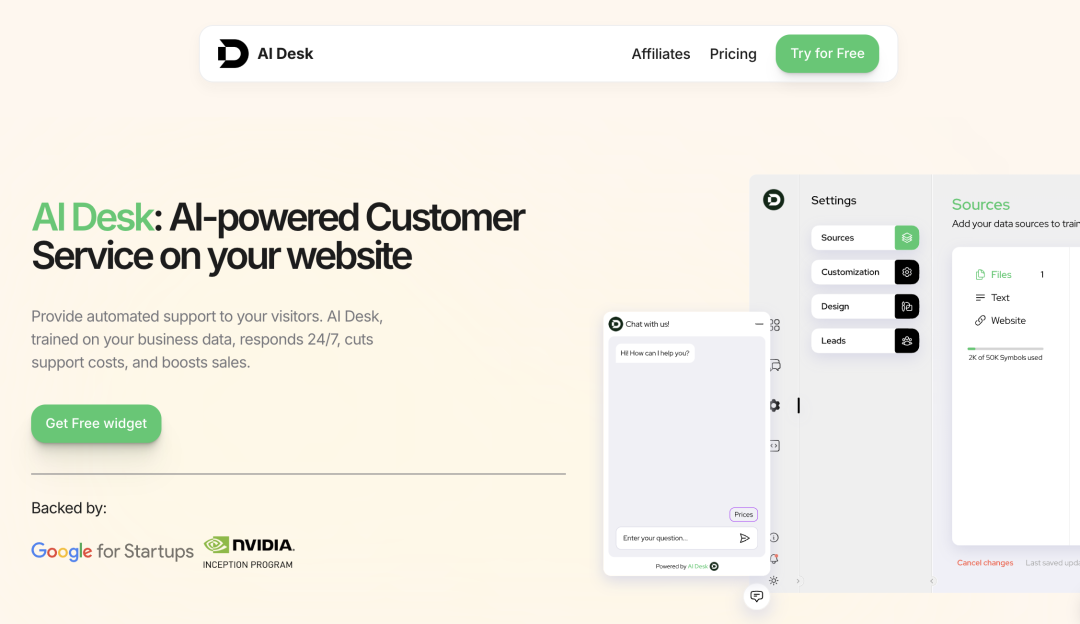Click the Google for Startups logo

pyautogui.click(x=112, y=551)
